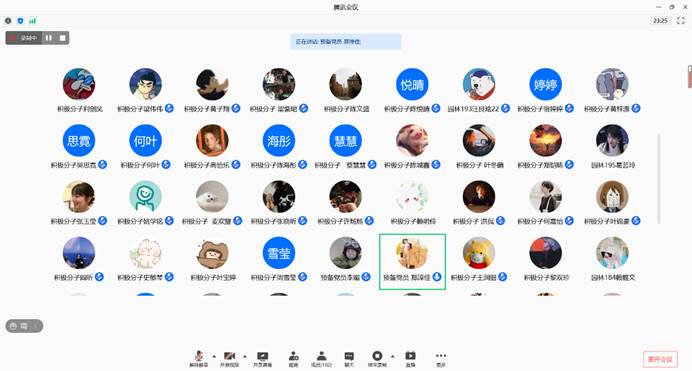Viewport: 692px width, 371px height.
Task: Stop recording with the square button
Action: point(63,38)
